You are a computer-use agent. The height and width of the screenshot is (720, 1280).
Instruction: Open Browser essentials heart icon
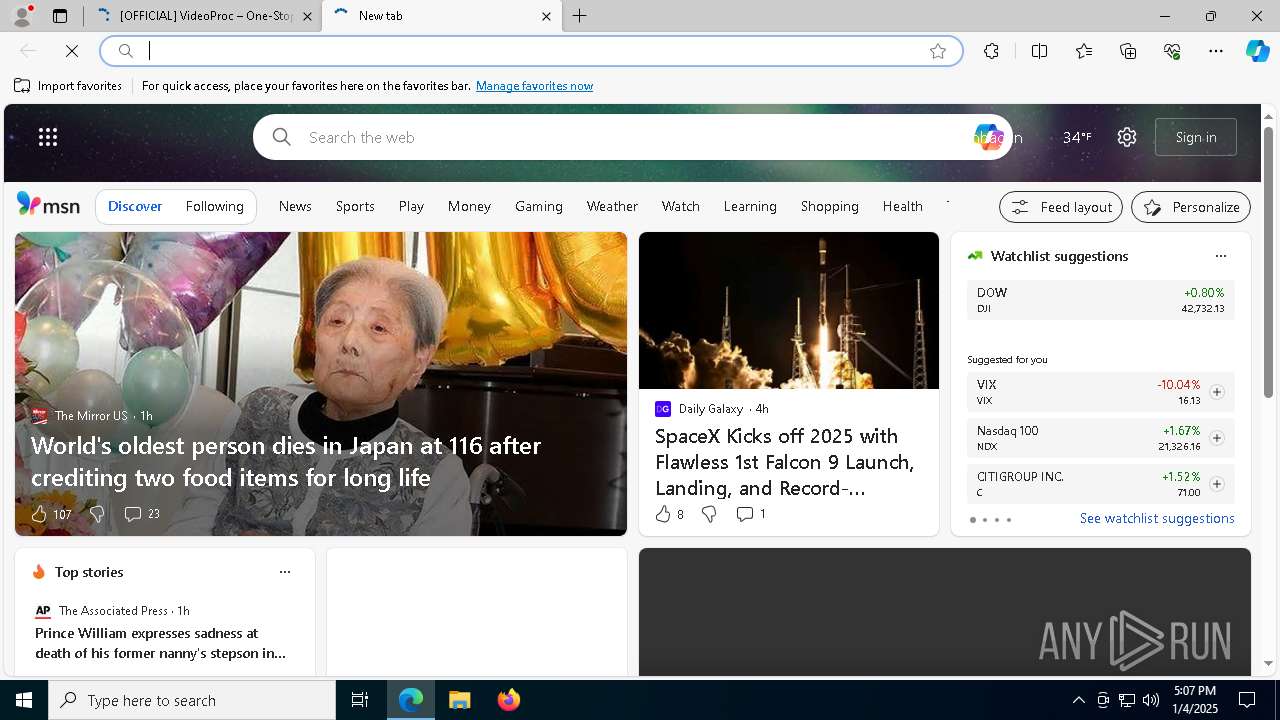(1172, 51)
